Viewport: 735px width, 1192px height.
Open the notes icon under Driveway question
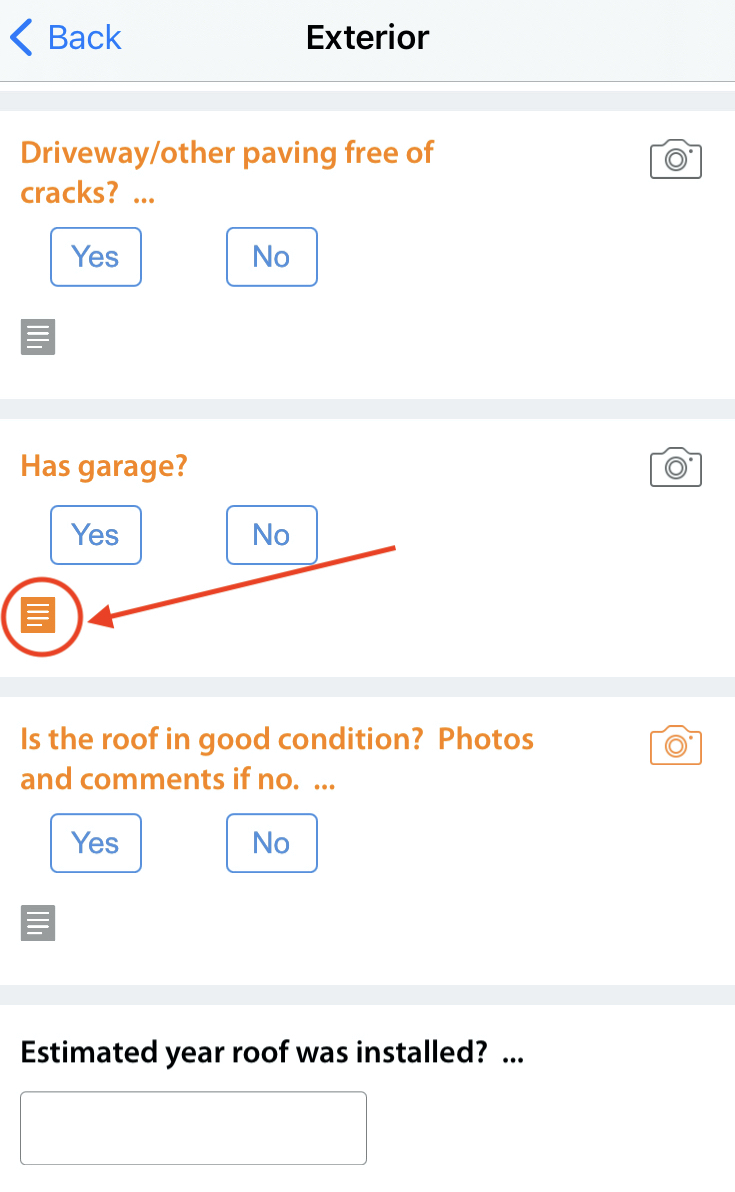[38, 338]
